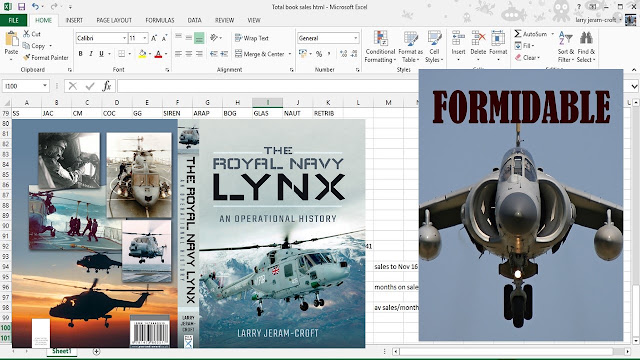Screen dimensions: 640x360
Task: Switch to the DATA ribbon tab
Action: 194,20
